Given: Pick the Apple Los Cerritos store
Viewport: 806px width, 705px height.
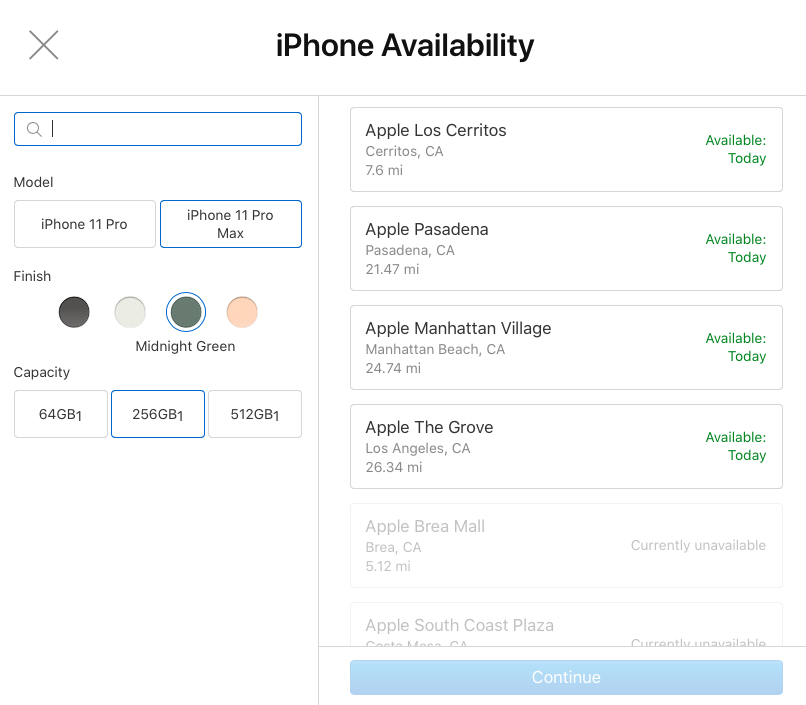Looking at the screenshot, I should pyautogui.click(x=566, y=150).
